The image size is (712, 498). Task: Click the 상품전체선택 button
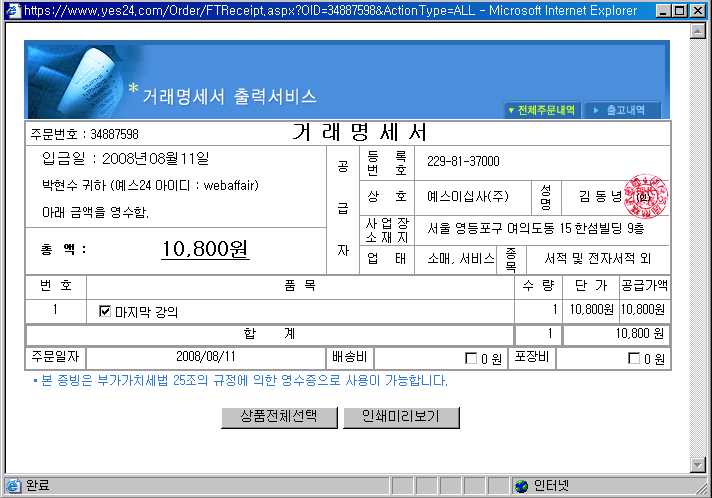point(279,417)
